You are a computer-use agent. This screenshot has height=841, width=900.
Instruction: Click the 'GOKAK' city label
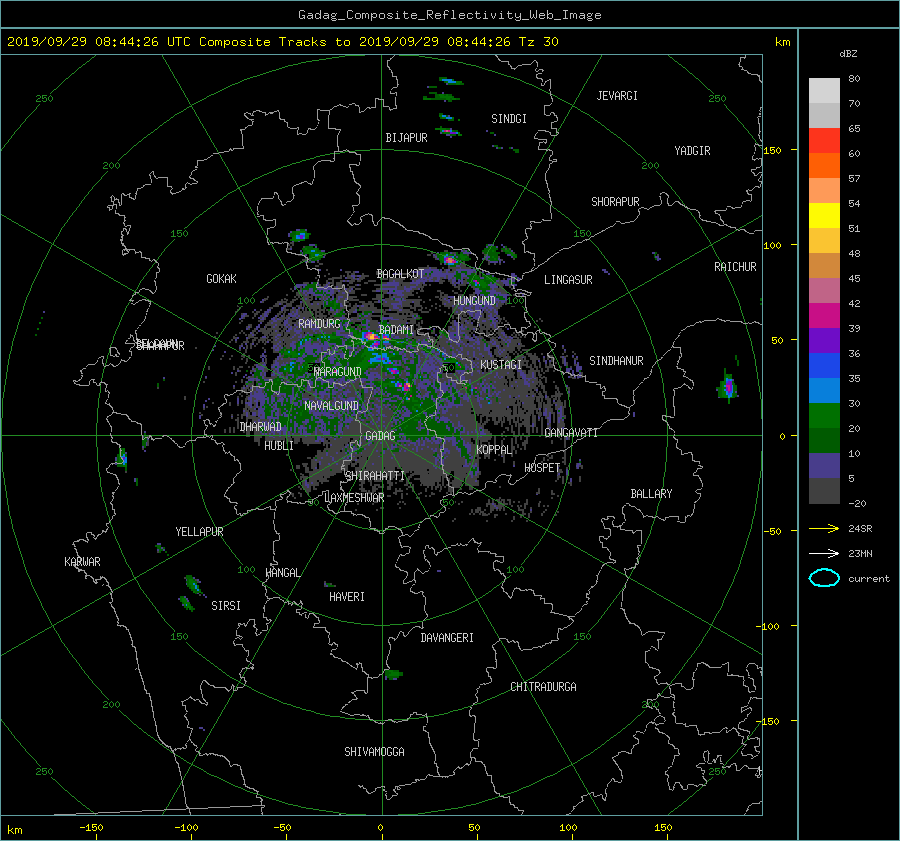(222, 279)
